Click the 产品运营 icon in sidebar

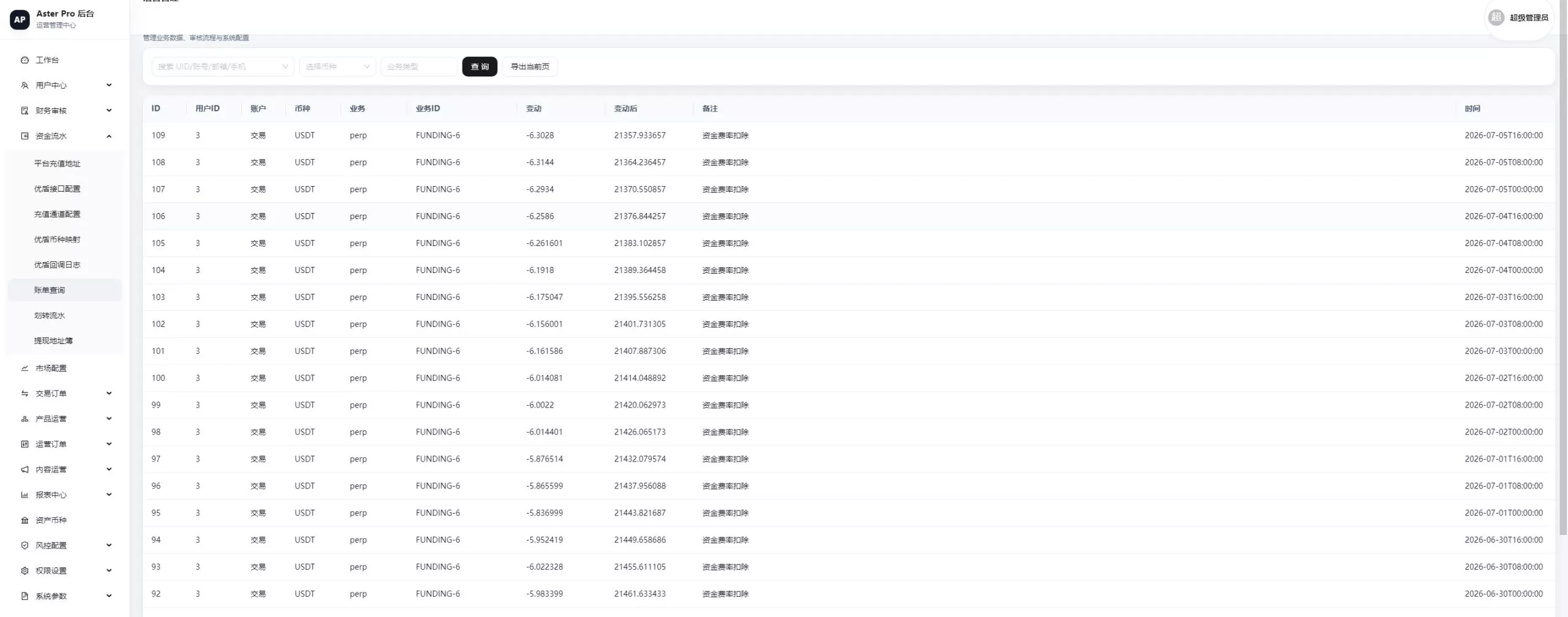pyautogui.click(x=24, y=419)
